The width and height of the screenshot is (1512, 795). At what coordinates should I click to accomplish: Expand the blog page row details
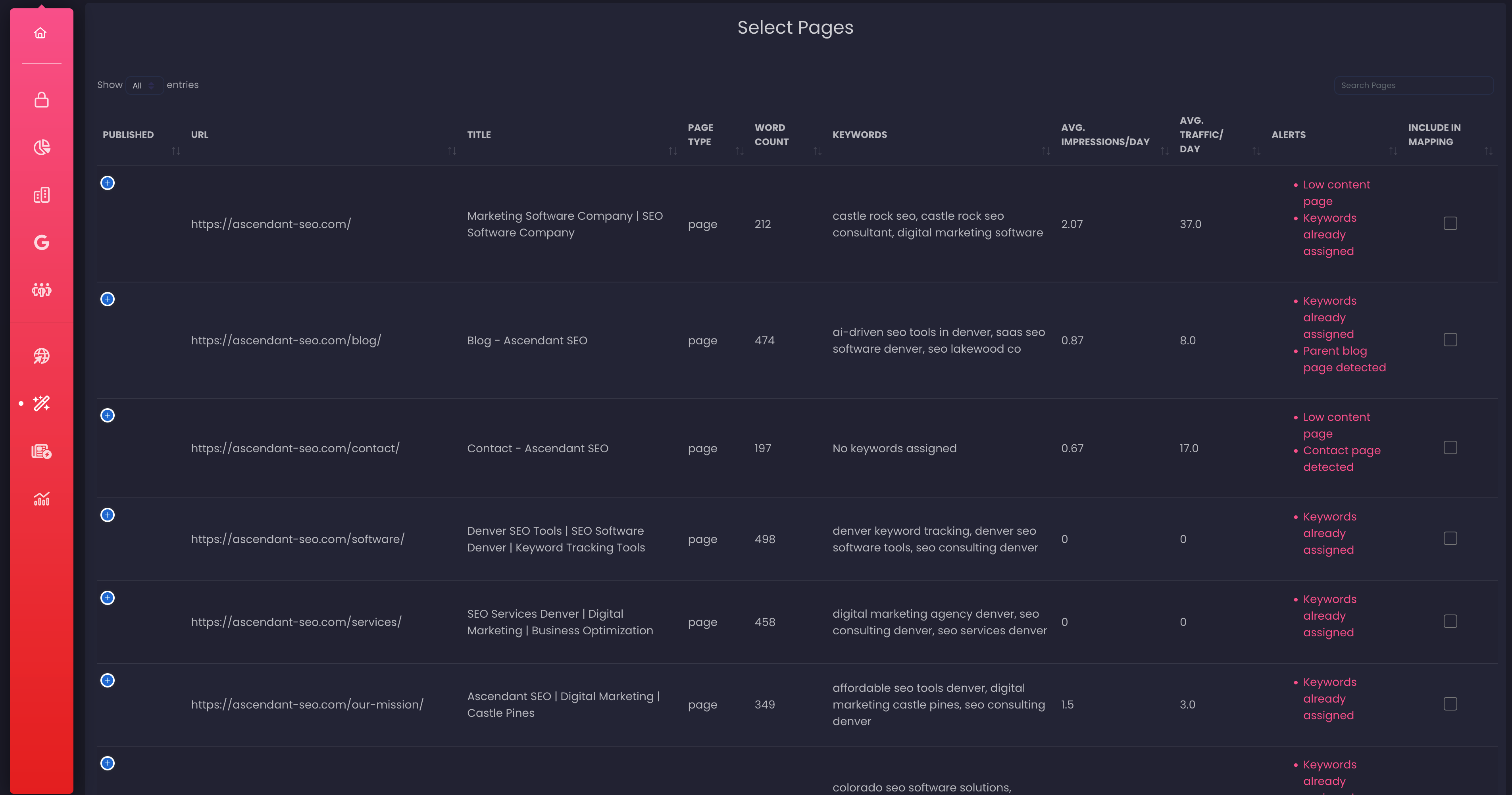(108, 299)
